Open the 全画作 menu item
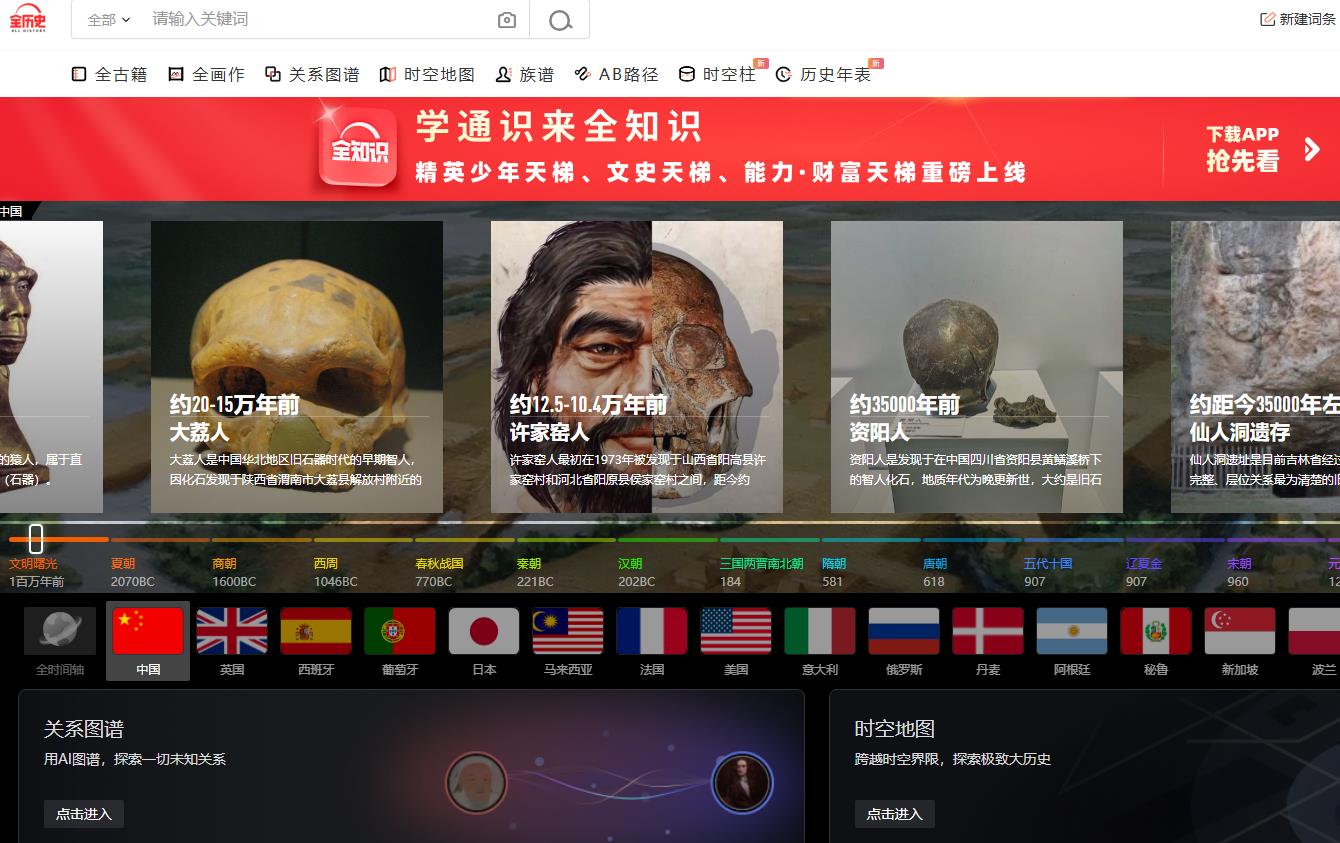This screenshot has width=1340, height=843. tap(206, 74)
